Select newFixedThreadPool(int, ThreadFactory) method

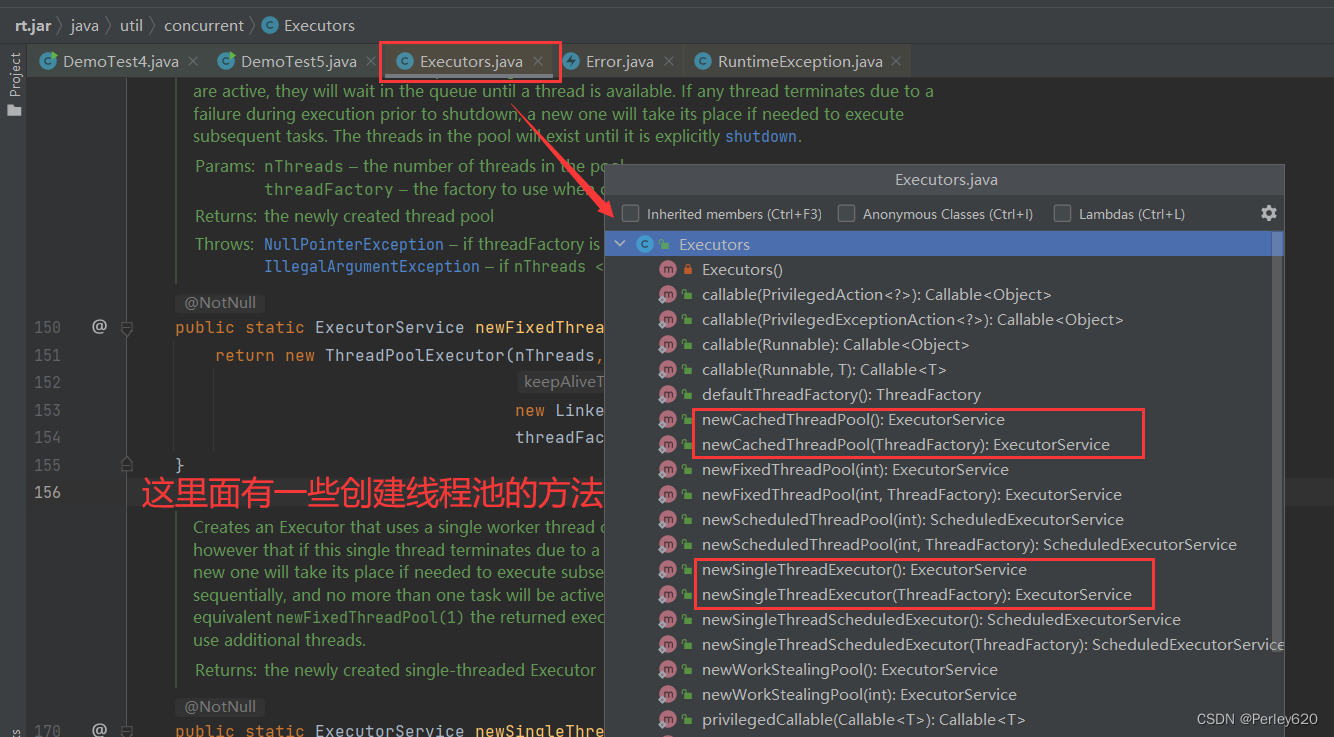(x=912, y=495)
